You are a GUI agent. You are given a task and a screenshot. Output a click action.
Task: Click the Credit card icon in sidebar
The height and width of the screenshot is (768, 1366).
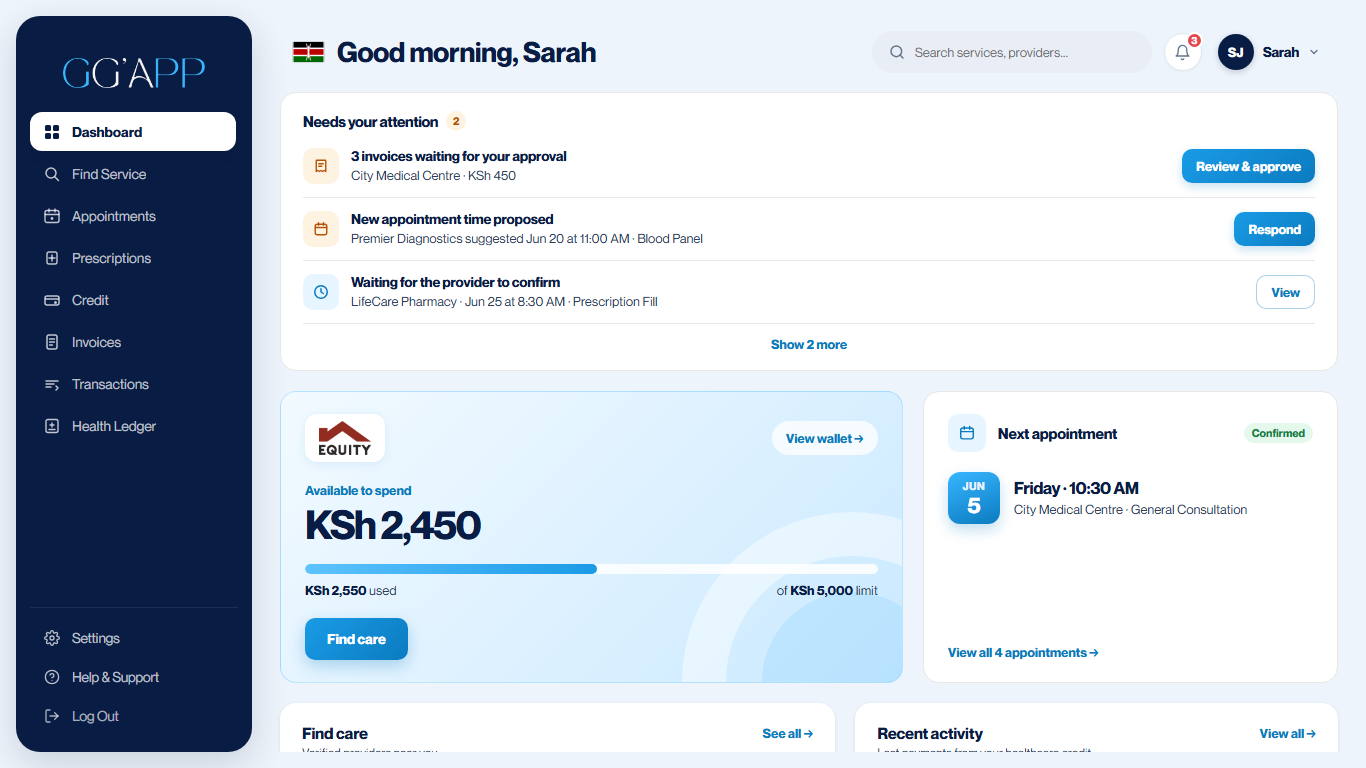[x=52, y=300]
